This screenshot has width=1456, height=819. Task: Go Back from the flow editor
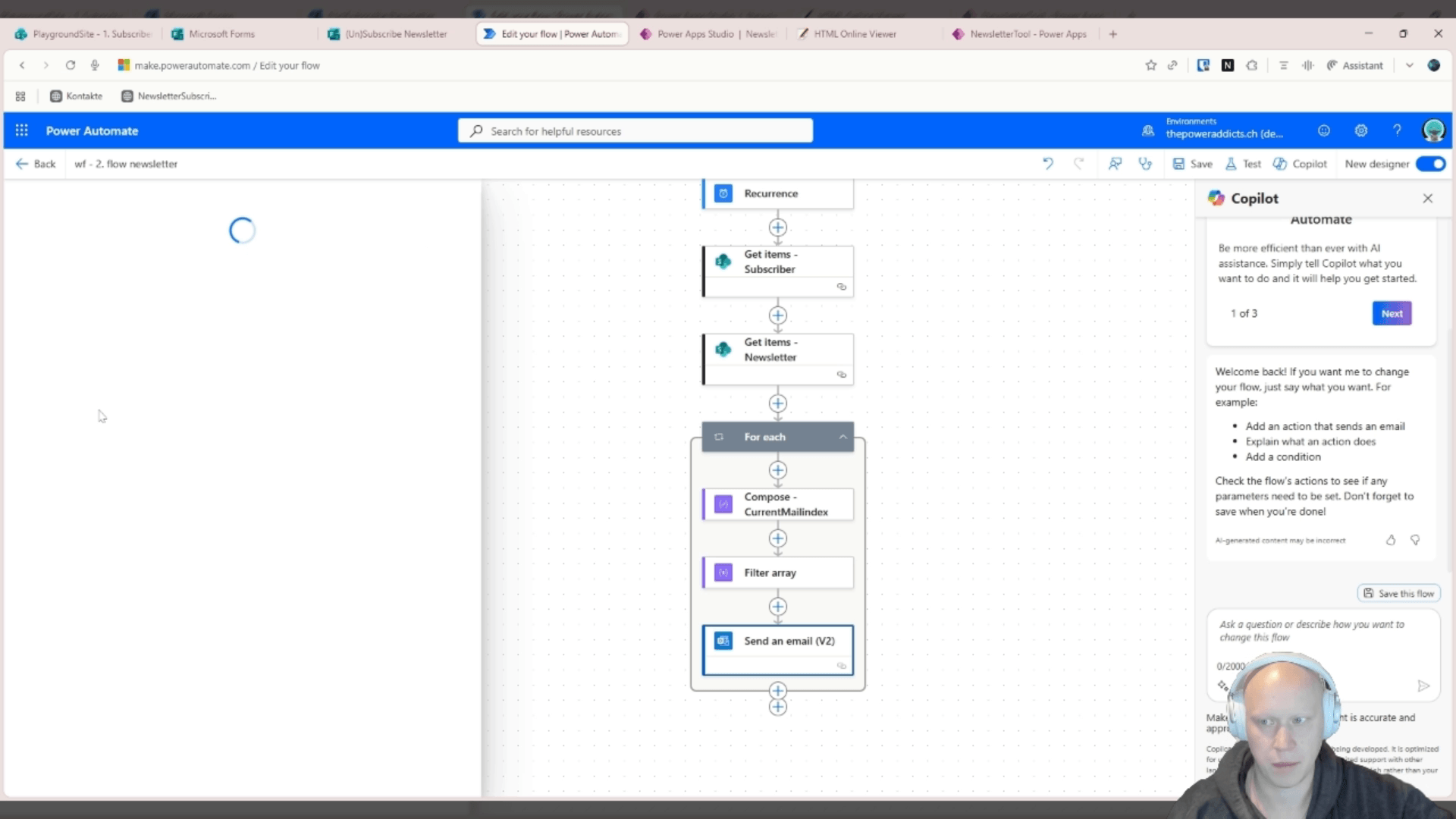[36, 164]
